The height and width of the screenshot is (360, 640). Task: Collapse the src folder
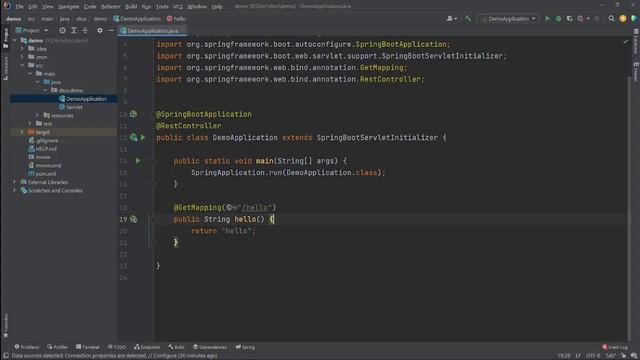click(x=22, y=65)
